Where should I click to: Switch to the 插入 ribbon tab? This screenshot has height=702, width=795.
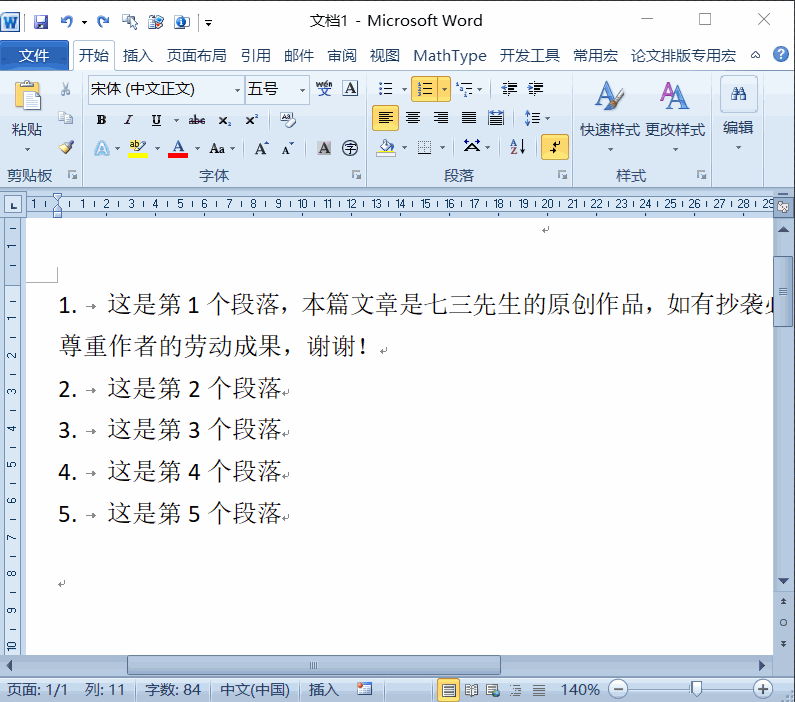tap(137, 55)
